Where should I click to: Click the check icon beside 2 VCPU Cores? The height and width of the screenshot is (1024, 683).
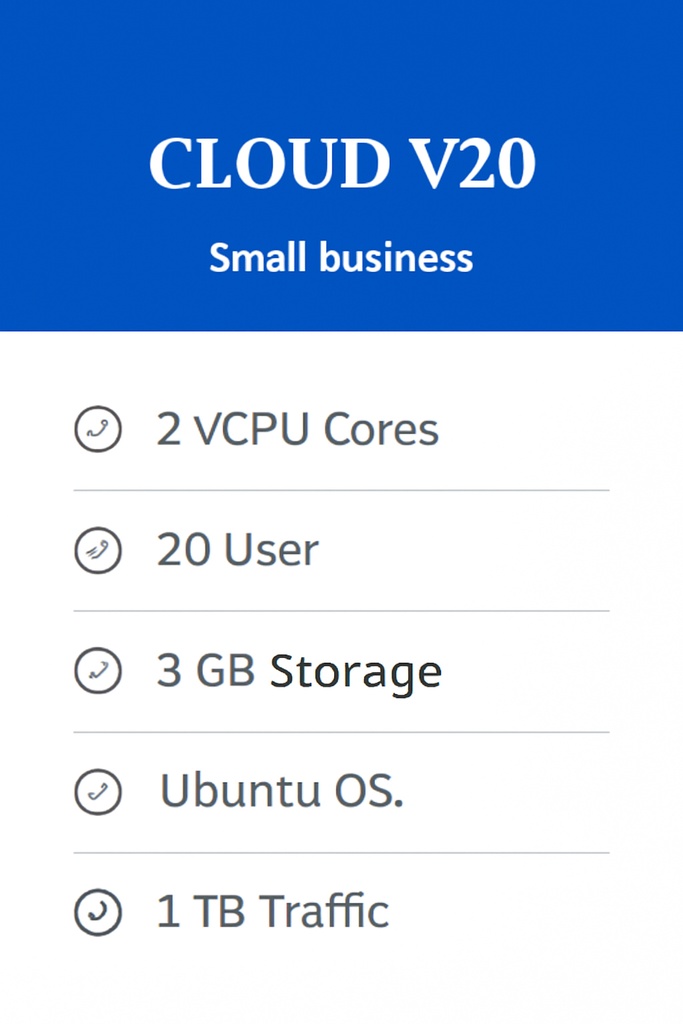98,430
